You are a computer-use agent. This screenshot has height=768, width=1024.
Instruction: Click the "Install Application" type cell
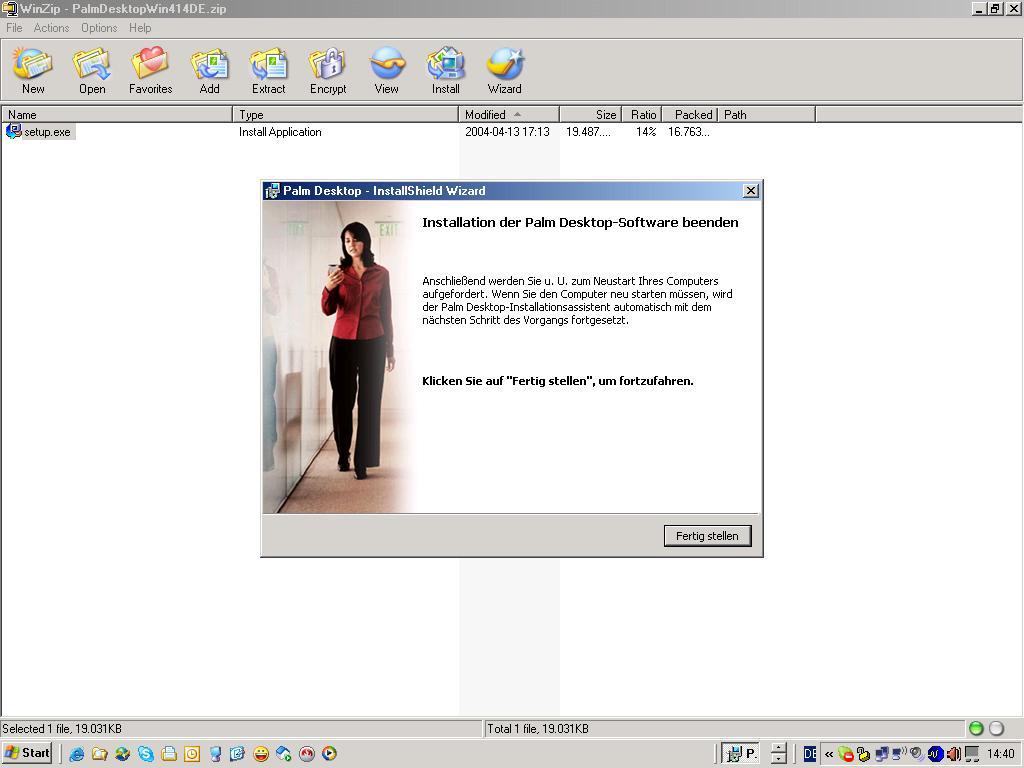[280, 132]
